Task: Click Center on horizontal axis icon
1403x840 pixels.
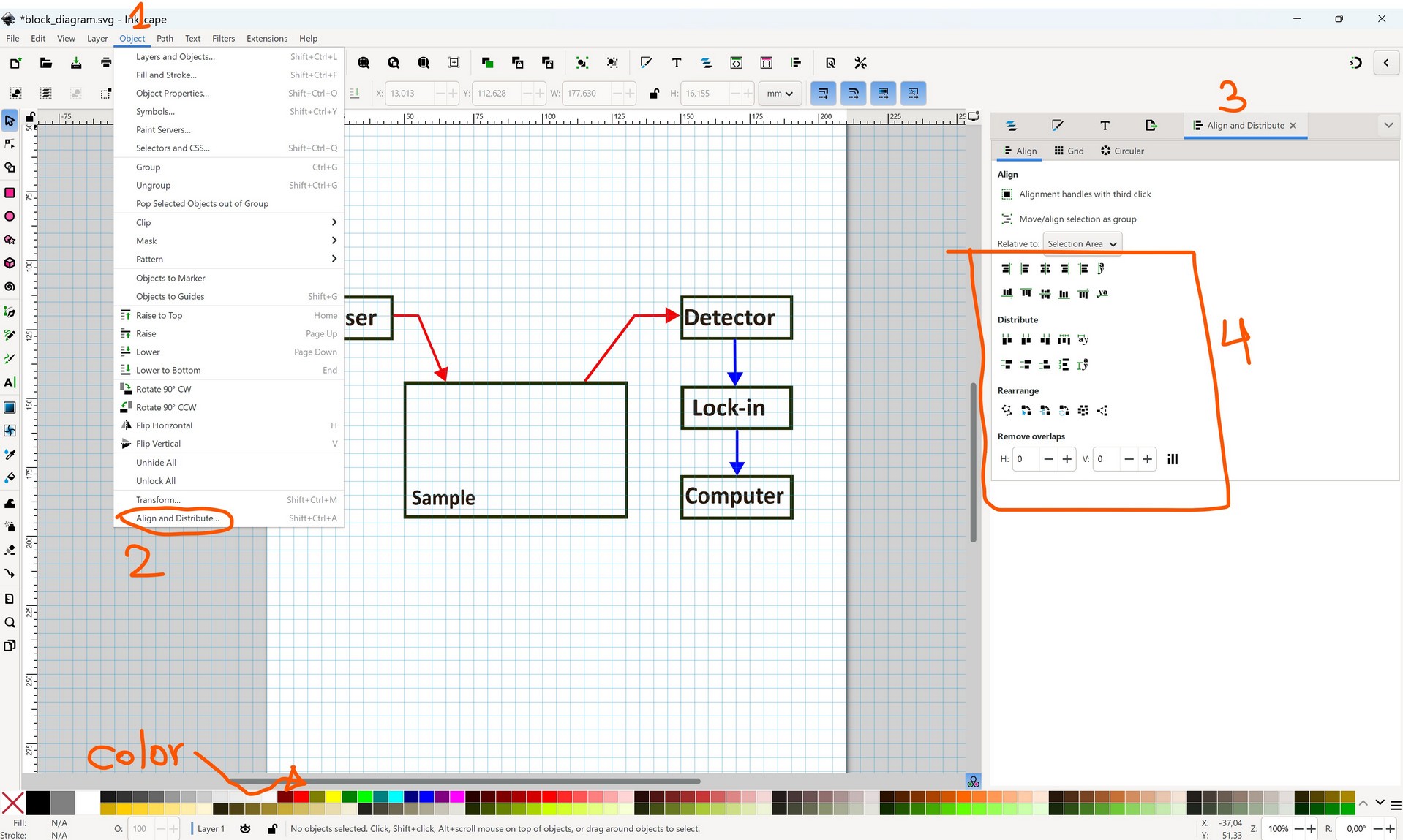Action: (1045, 294)
